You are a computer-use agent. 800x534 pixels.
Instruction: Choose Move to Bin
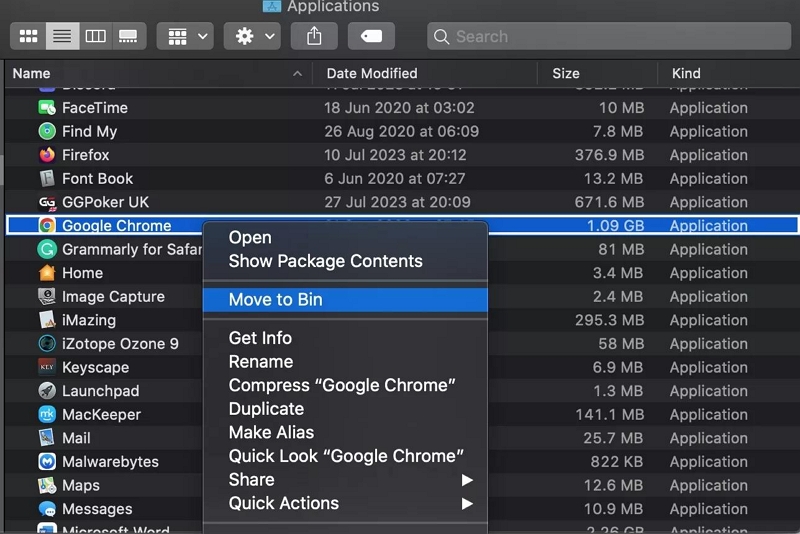coord(345,299)
